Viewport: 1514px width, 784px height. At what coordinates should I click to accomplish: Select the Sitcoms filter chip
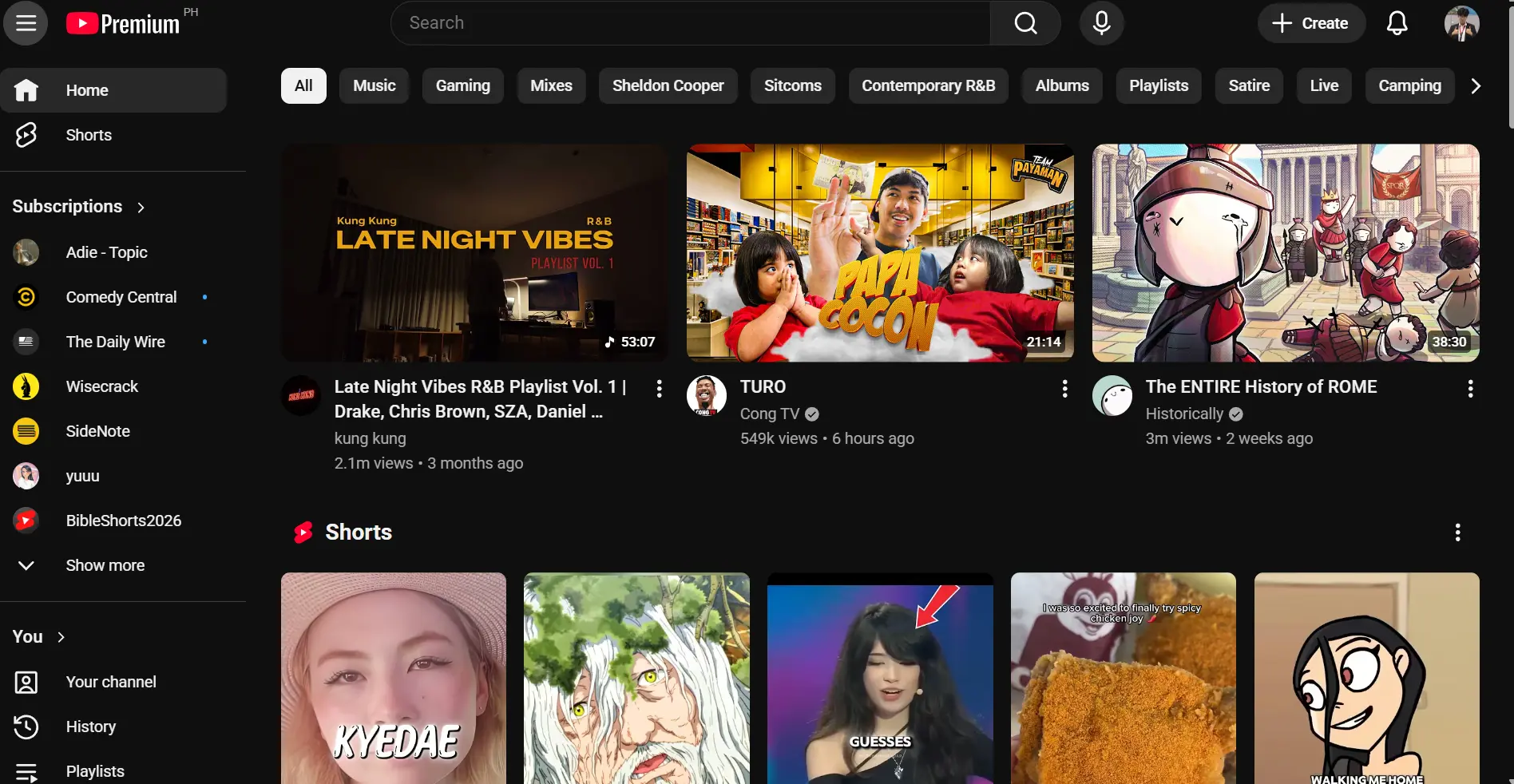793,85
